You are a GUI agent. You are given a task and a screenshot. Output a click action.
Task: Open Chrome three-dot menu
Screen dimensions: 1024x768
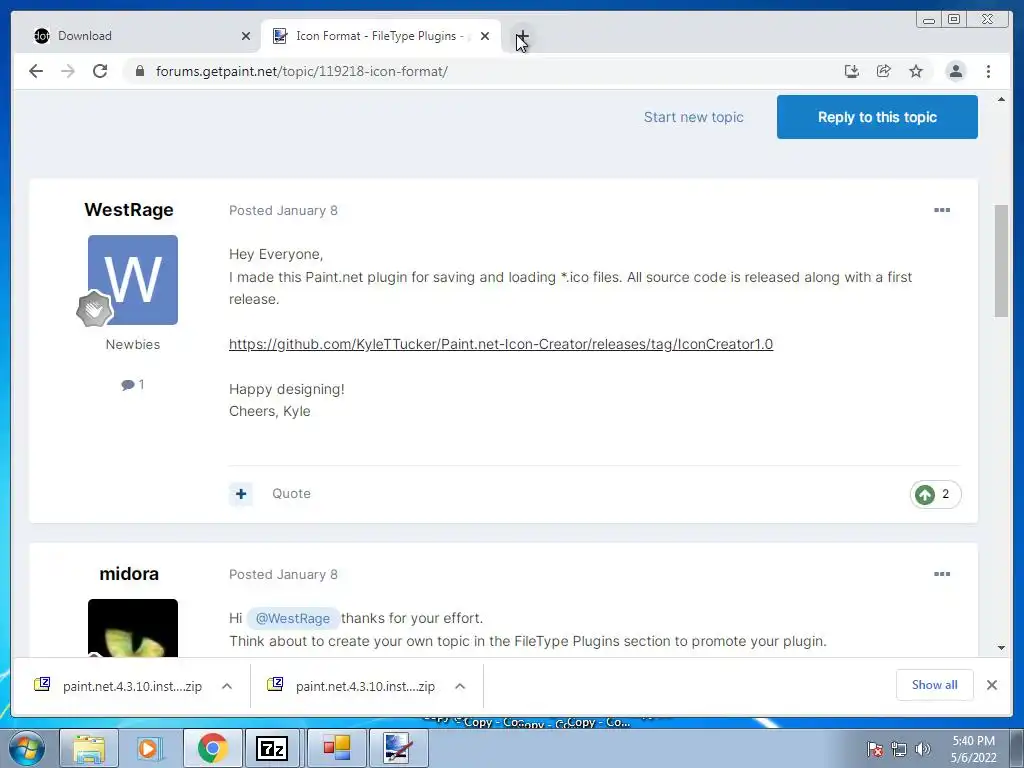(x=988, y=71)
